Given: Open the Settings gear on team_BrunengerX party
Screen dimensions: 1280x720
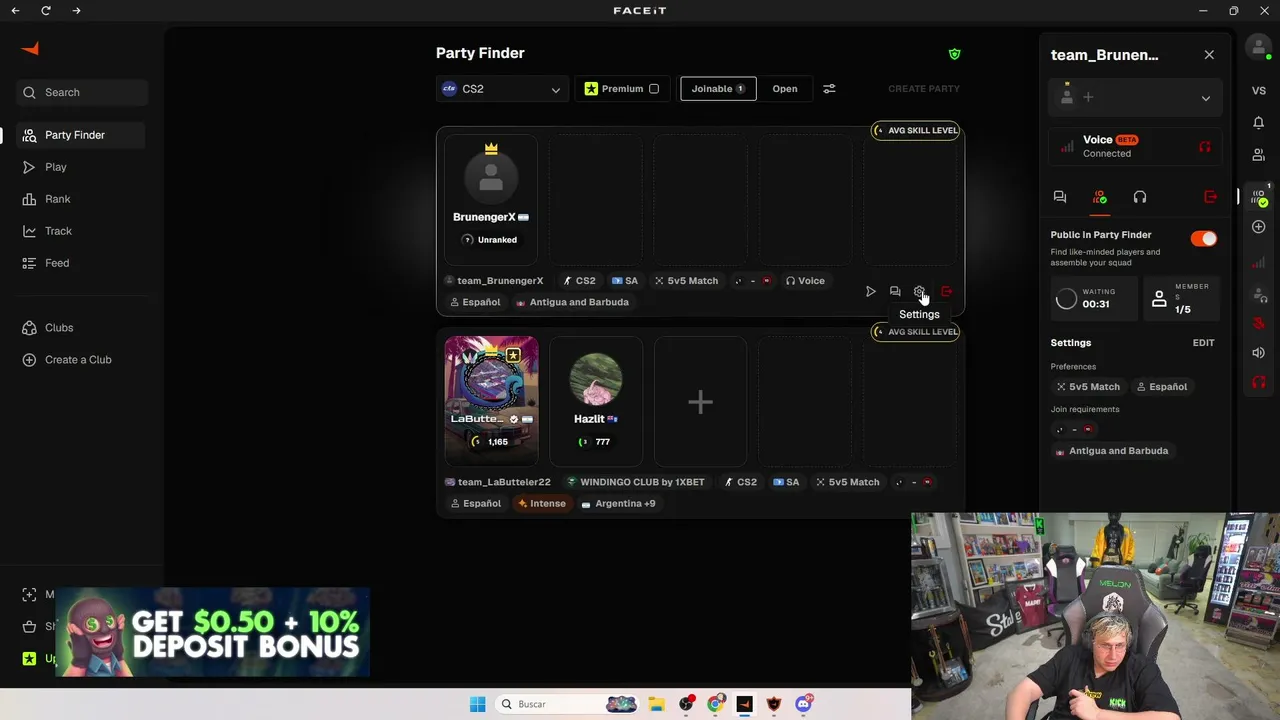Looking at the screenshot, I should tap(920, 292).
